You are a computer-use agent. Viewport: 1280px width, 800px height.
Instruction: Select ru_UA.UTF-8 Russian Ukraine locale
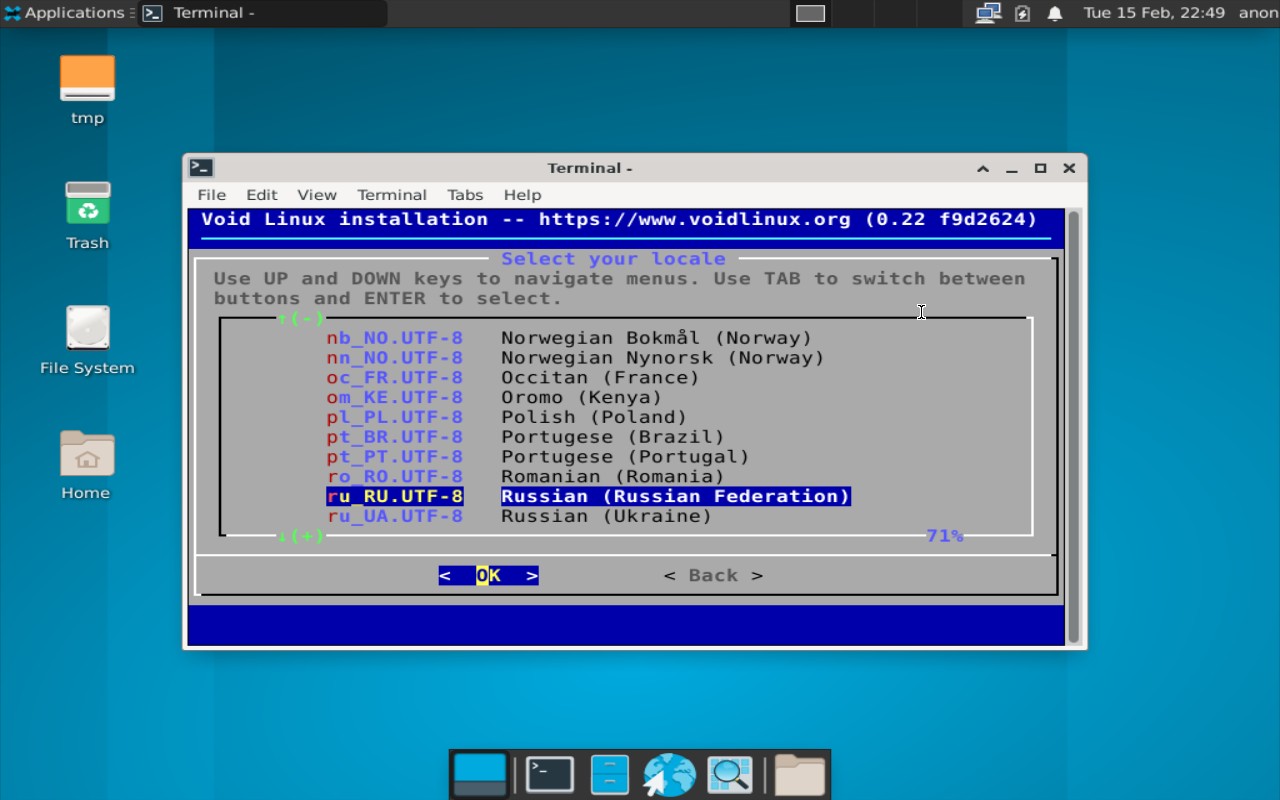[519, 516]
